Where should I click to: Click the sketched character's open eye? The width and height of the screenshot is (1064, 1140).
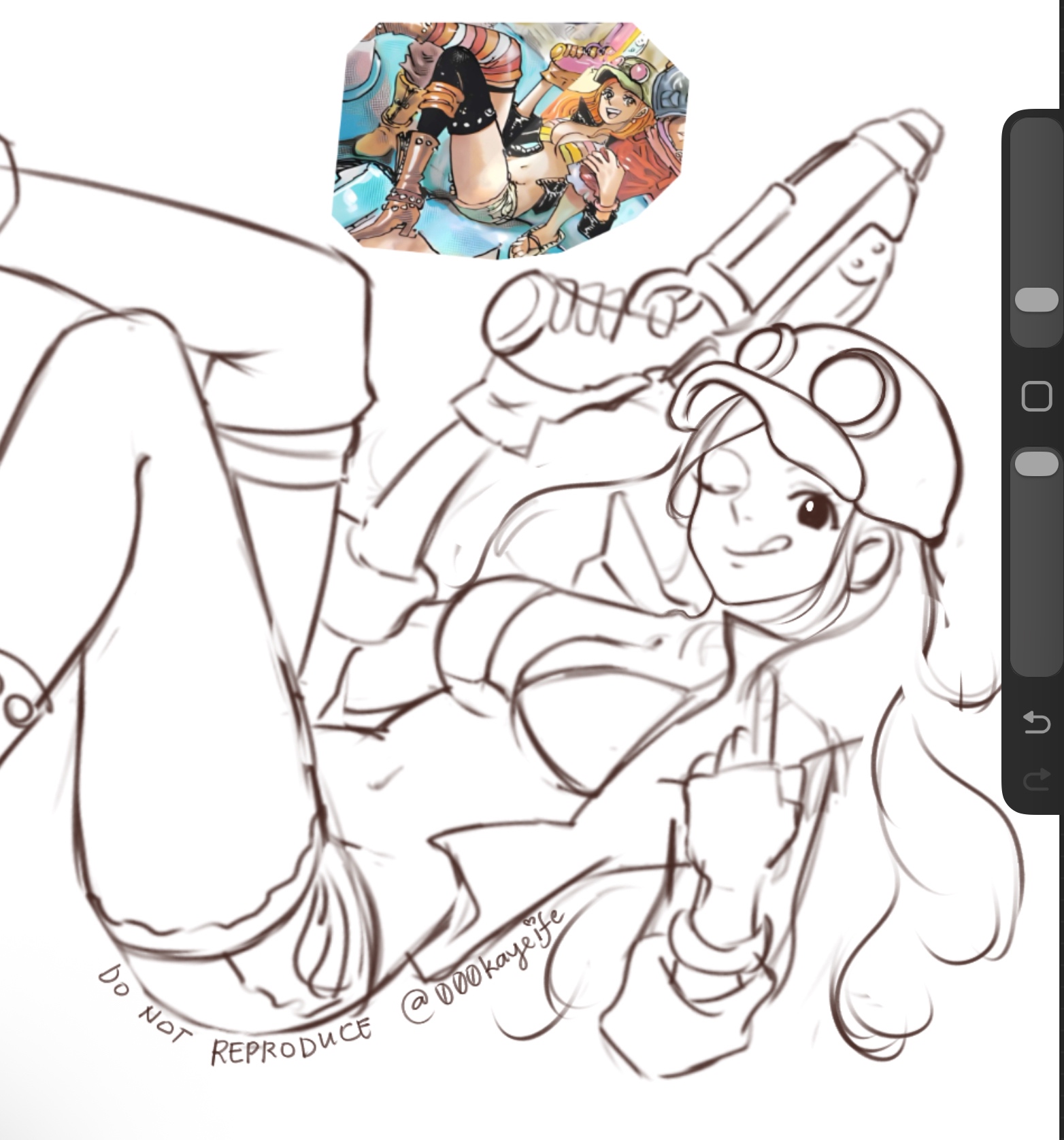point(813,512)
